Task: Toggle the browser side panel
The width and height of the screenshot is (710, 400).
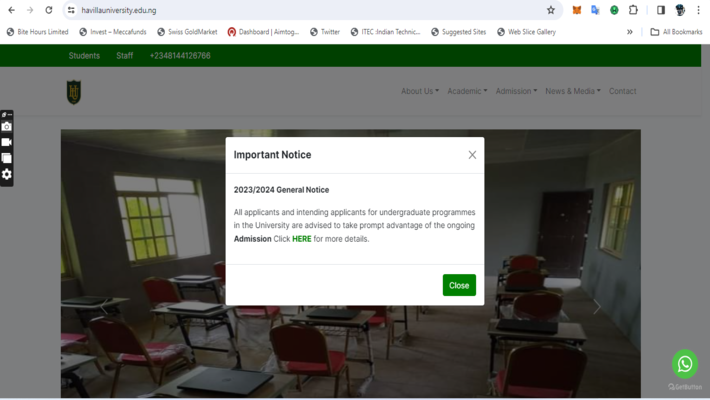Action: [660, 10]
